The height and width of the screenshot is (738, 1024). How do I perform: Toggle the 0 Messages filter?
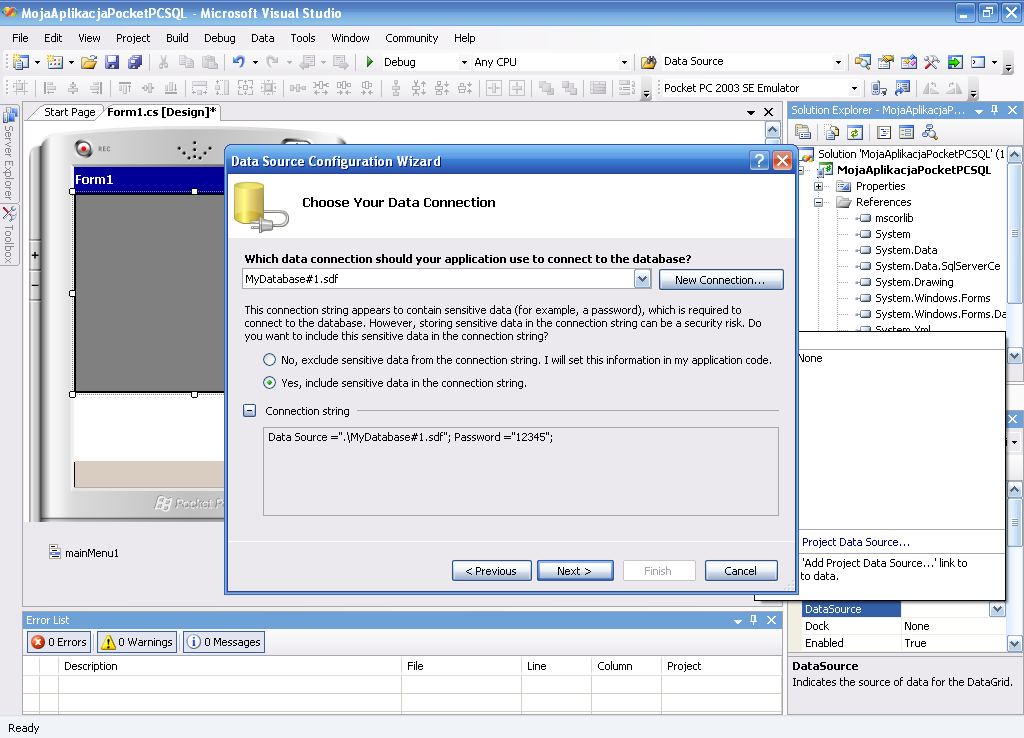pos(224,642)
